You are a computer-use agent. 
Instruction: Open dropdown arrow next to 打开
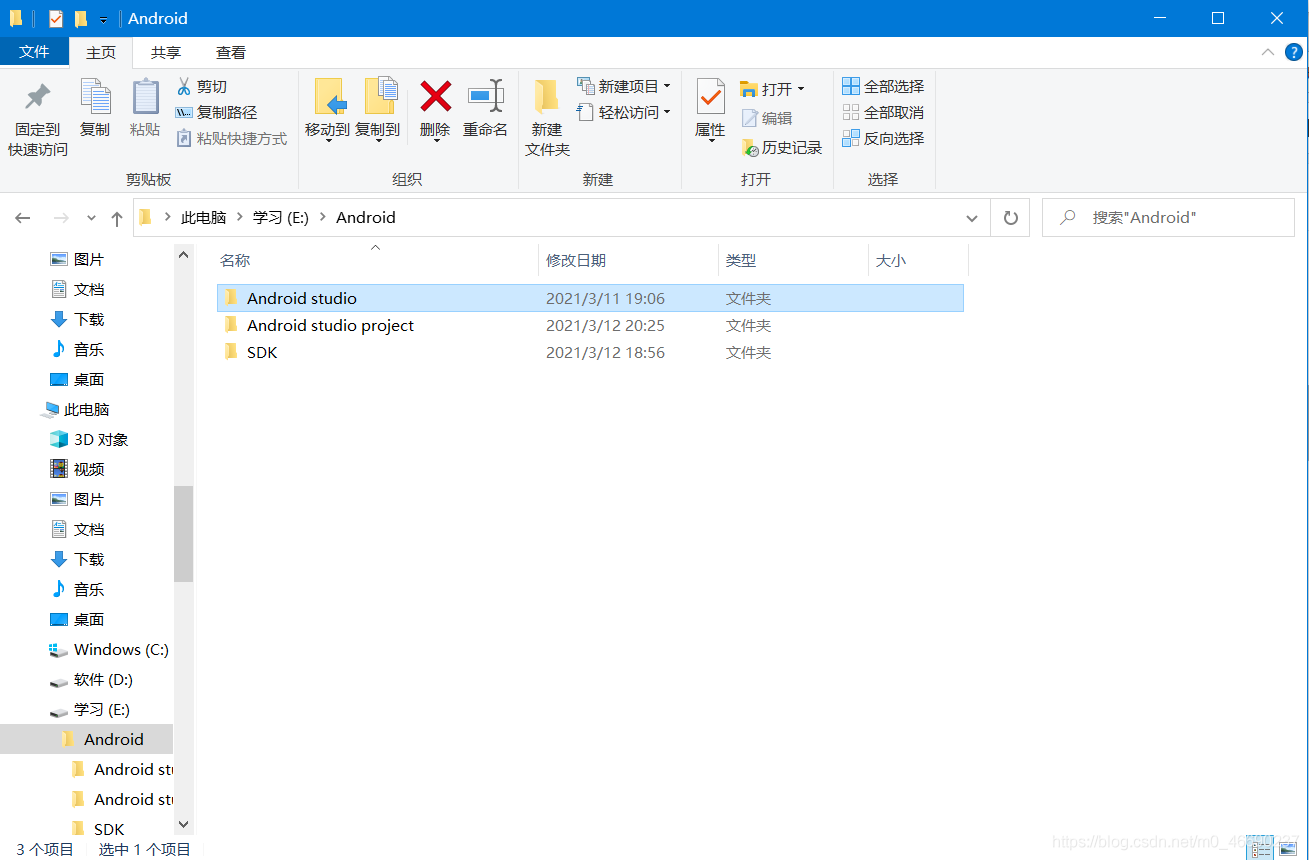[800, 89]
